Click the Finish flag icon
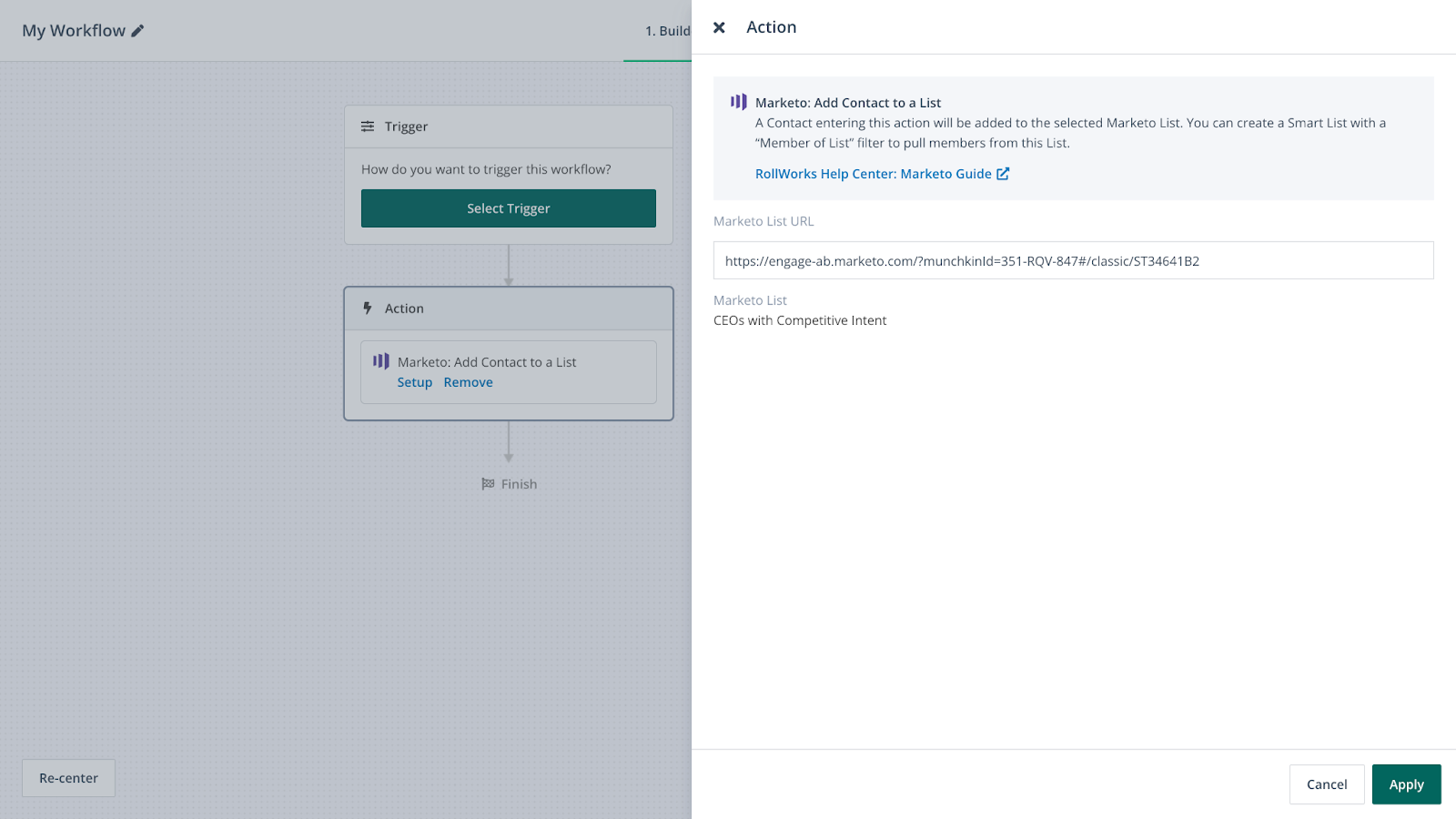This screenshot has width=1456, height=819. point(488,484)
